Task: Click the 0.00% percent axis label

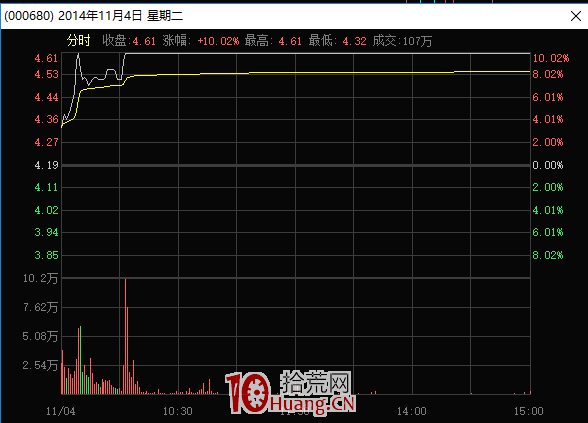Action: [548, 165]
